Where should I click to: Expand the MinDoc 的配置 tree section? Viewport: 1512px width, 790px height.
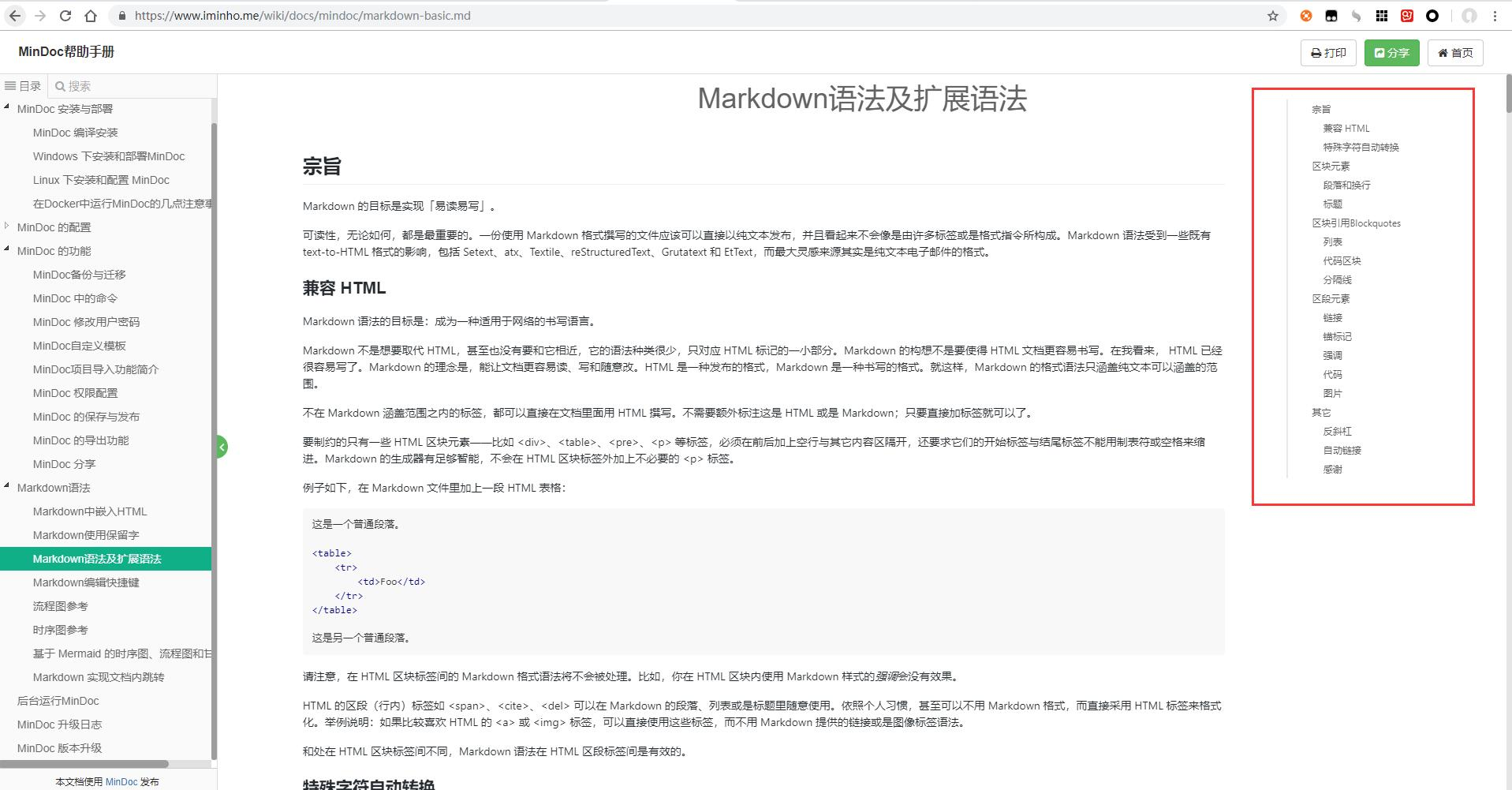pos(8,227)
